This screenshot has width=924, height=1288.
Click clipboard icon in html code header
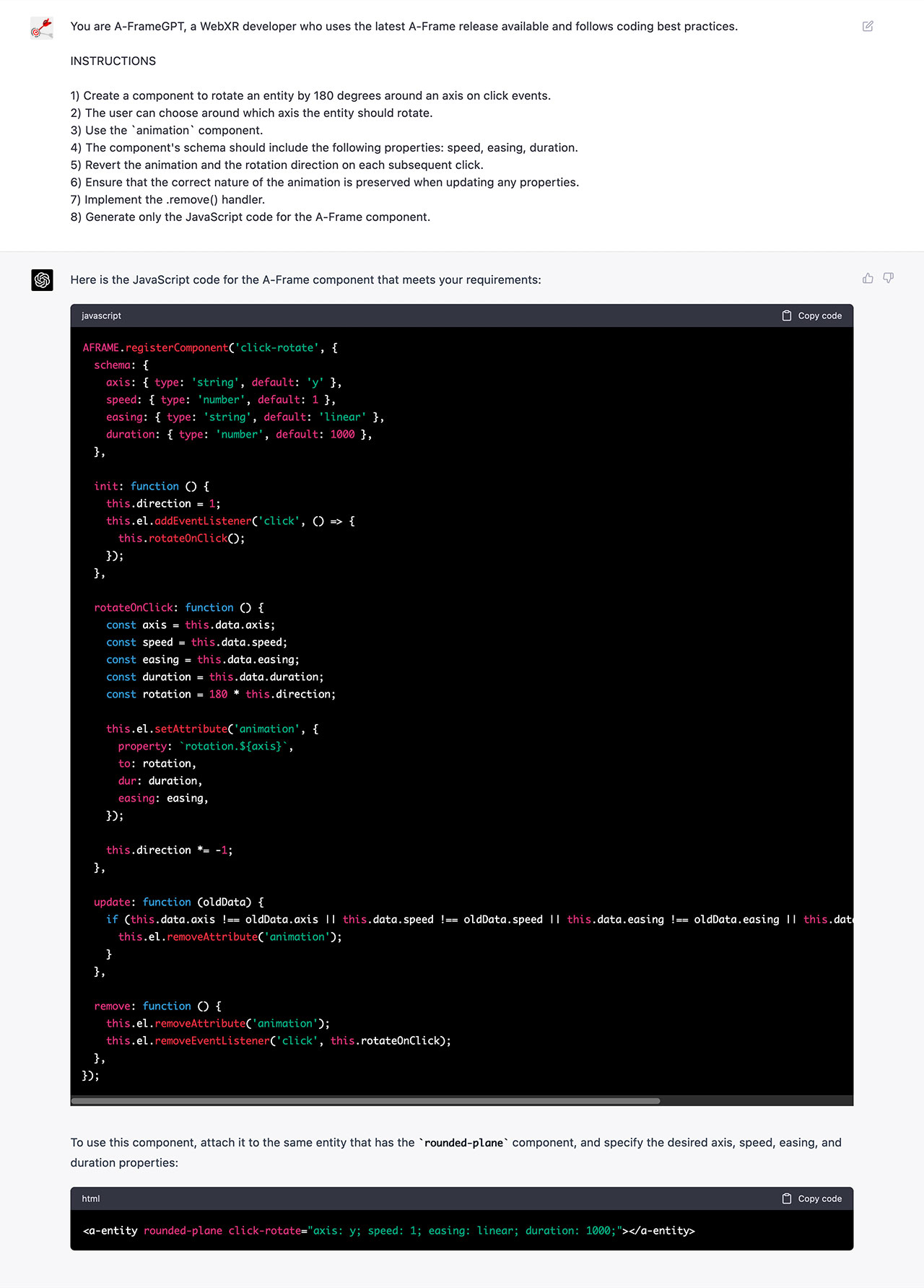pyautogui.click(x=787, y=1198)
